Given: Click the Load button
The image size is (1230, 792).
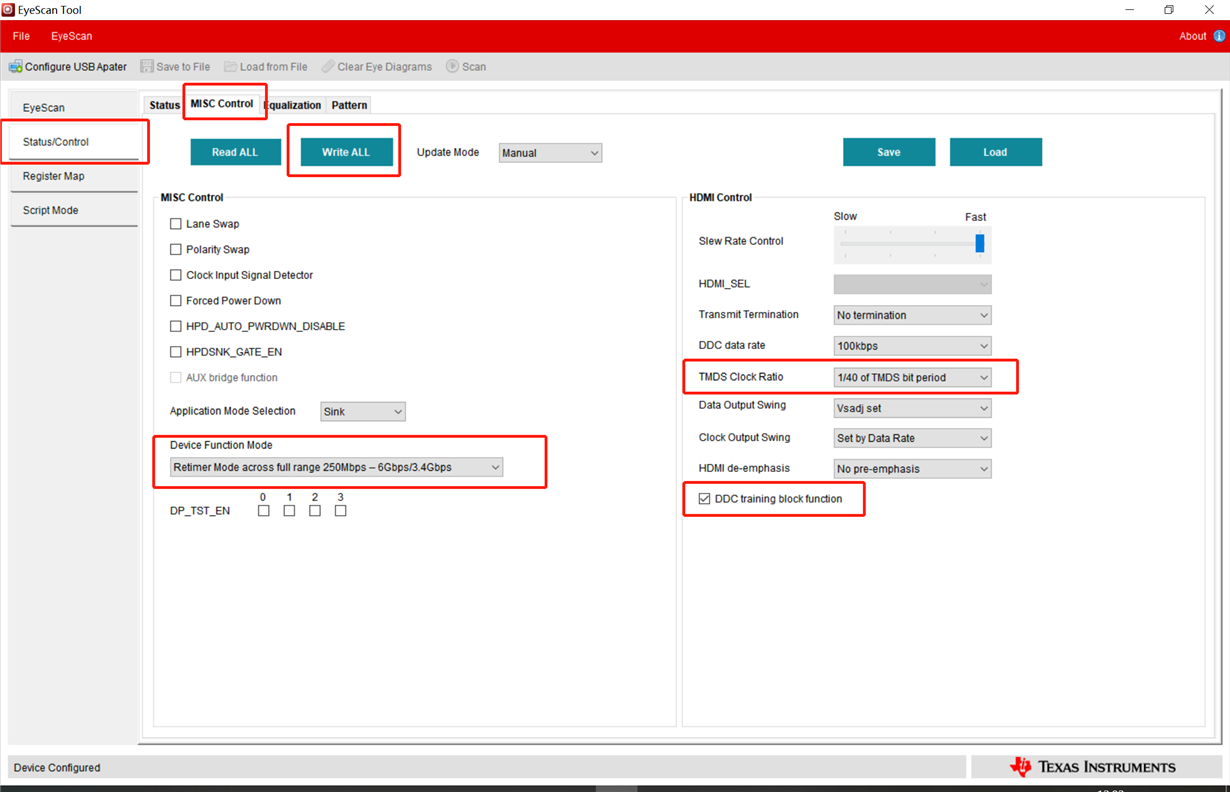Looking at the screenshot, I should click(x=995, y=152).
